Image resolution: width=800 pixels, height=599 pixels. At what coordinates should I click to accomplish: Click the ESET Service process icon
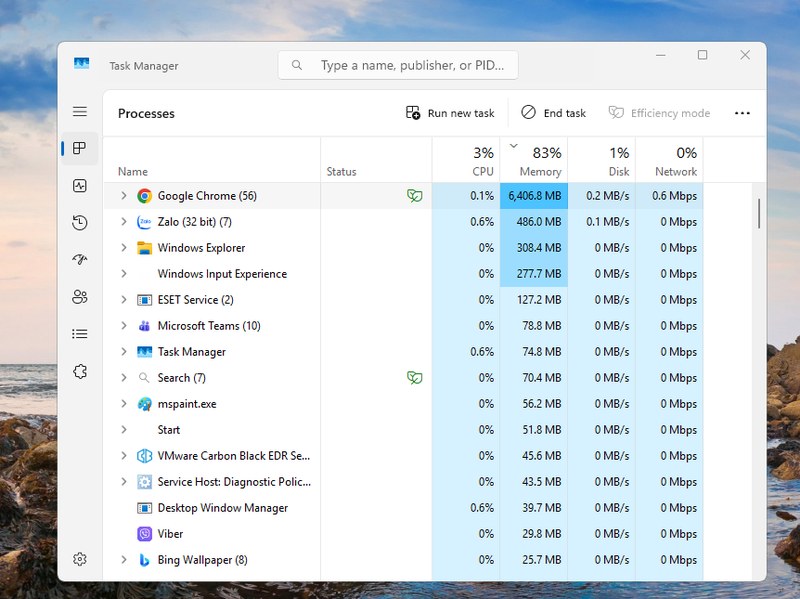(x=144, y=300)
